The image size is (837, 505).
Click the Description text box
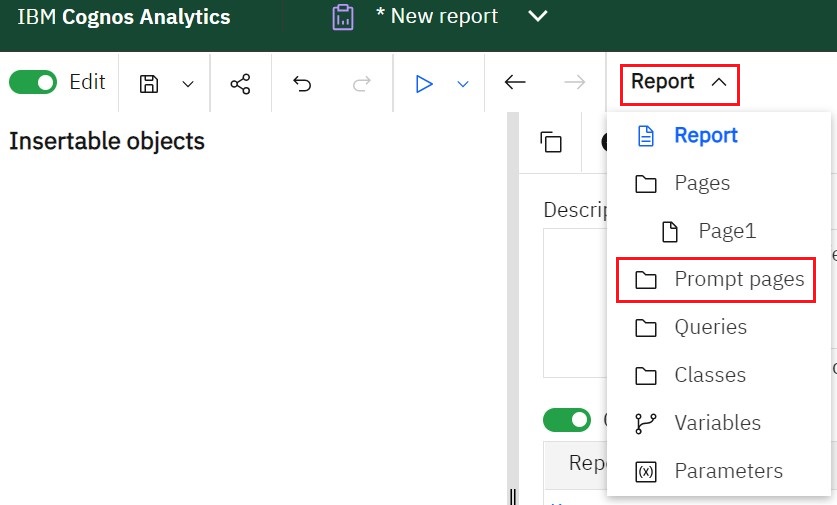click(575, 303)
